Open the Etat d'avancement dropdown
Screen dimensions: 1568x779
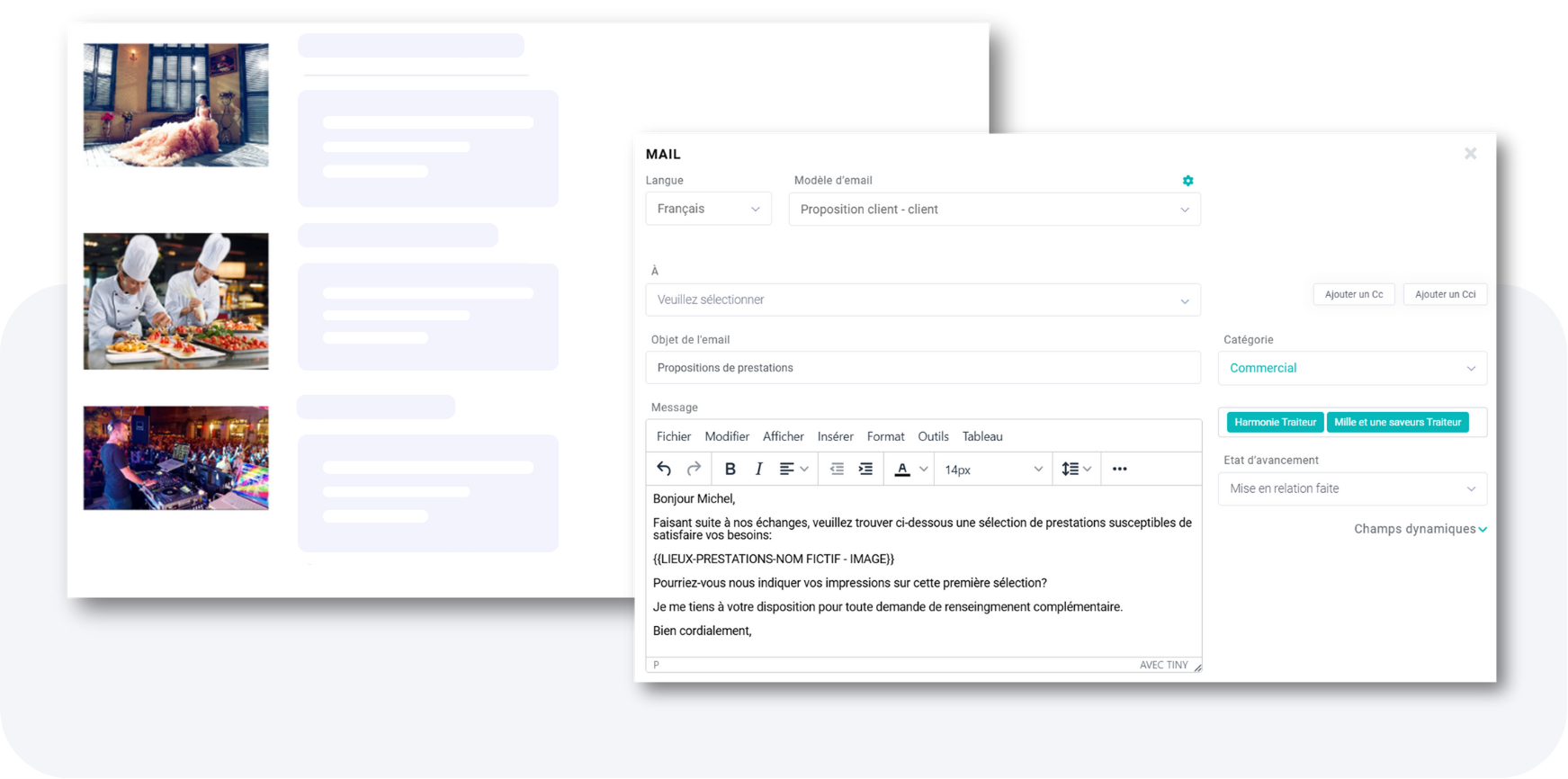click(x=1352, y=488)
